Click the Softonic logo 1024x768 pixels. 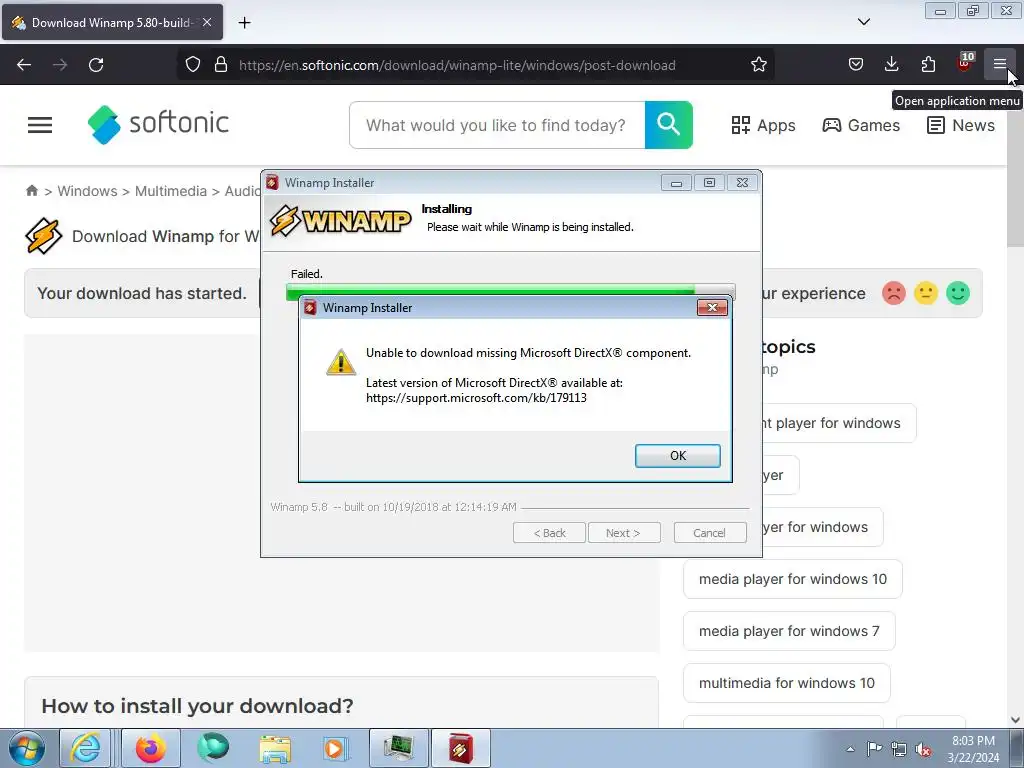click(x=158, y=124)
